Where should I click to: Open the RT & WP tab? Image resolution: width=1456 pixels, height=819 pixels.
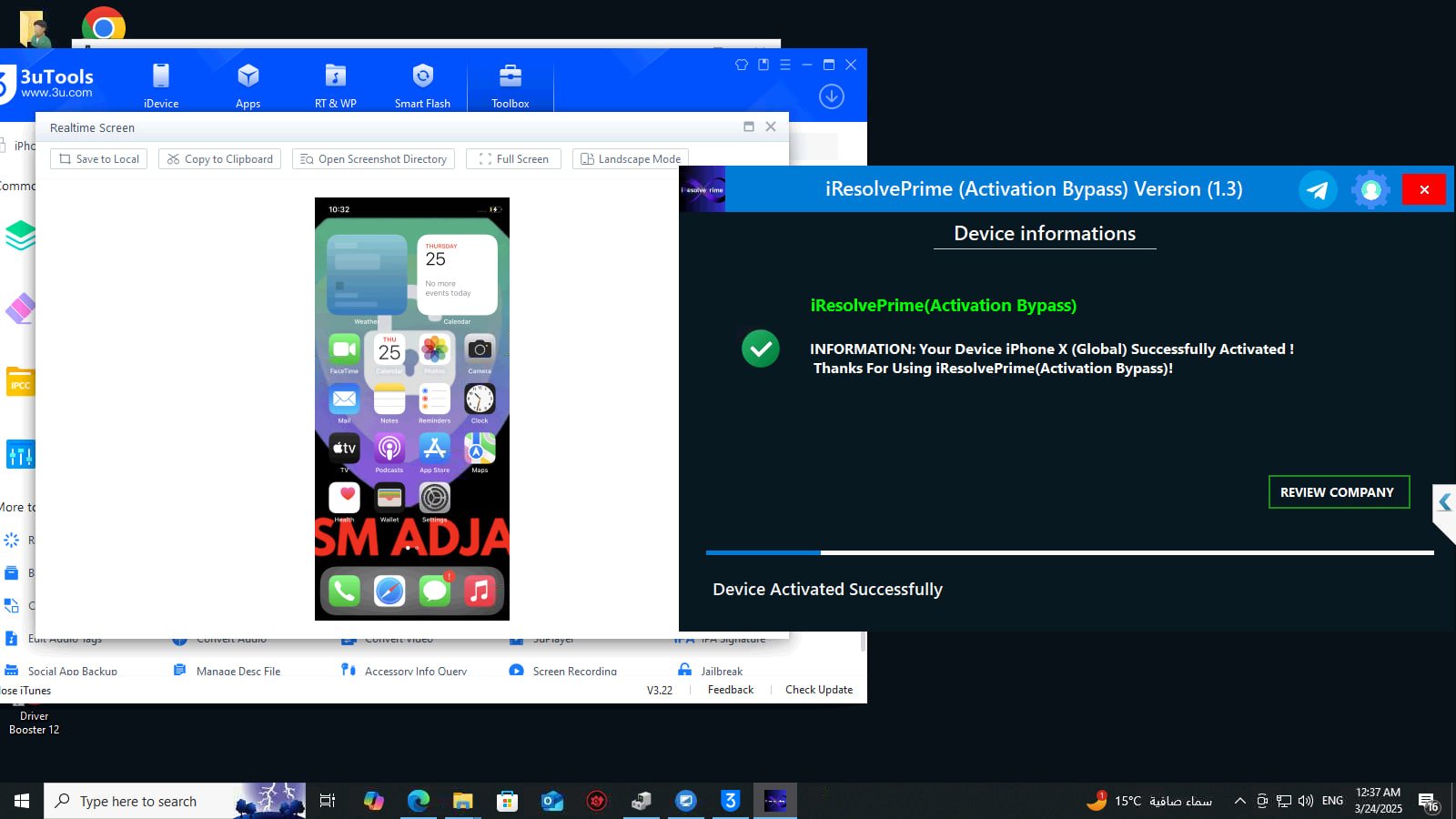336,86
